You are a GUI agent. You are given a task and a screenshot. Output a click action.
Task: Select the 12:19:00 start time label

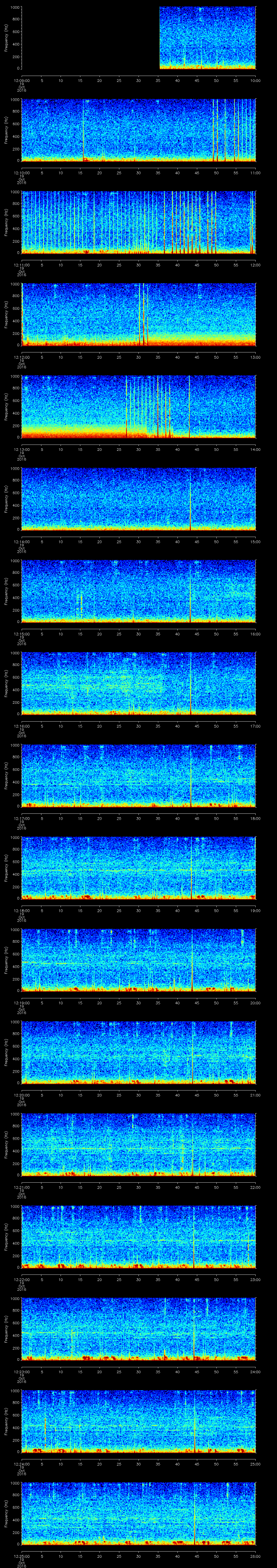[x=21, y=1003]
